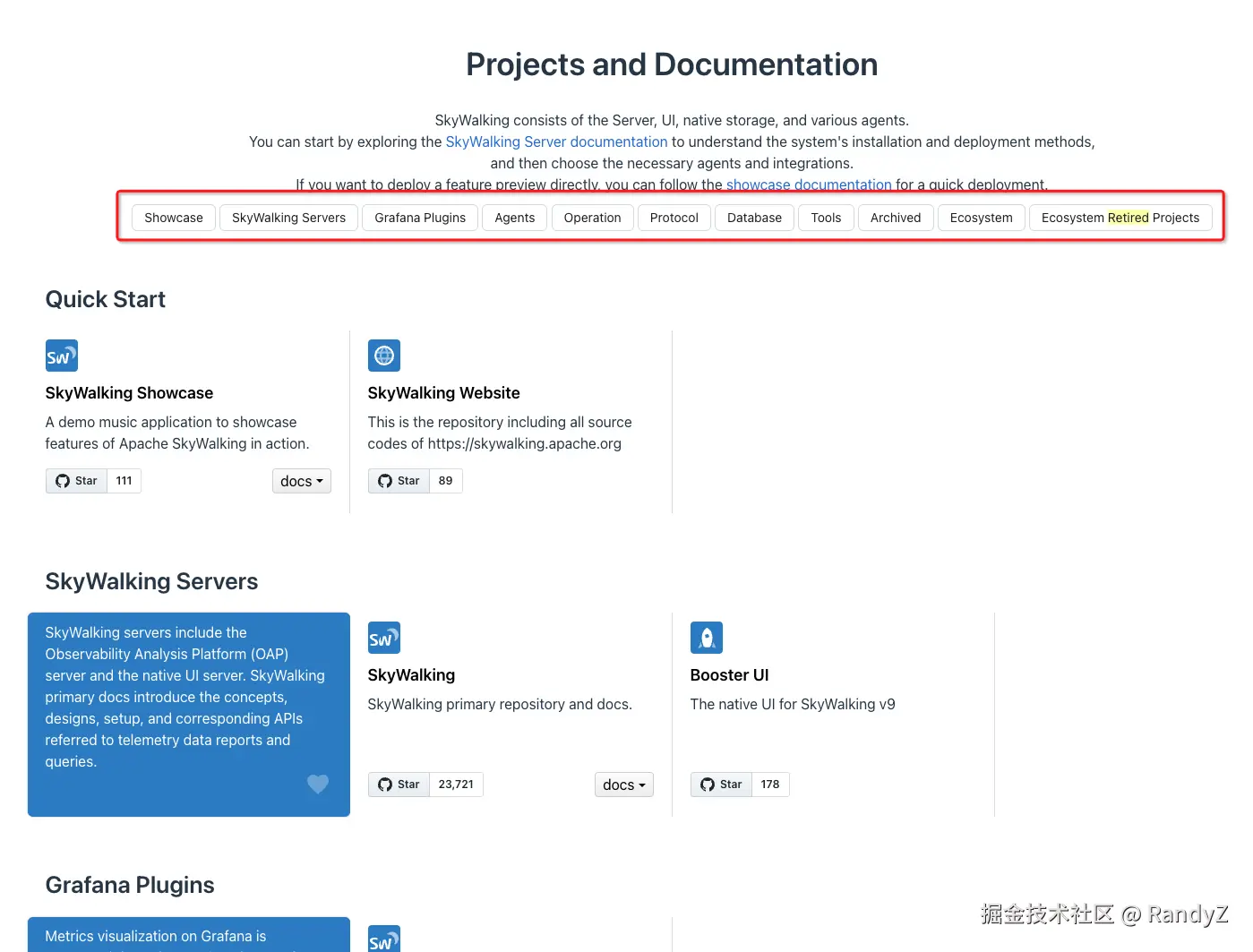Open SkyWalking stargazers count 23,721
Image resolution: width=1253 pixels, height=952 pixels.
[x=456, y=785]
